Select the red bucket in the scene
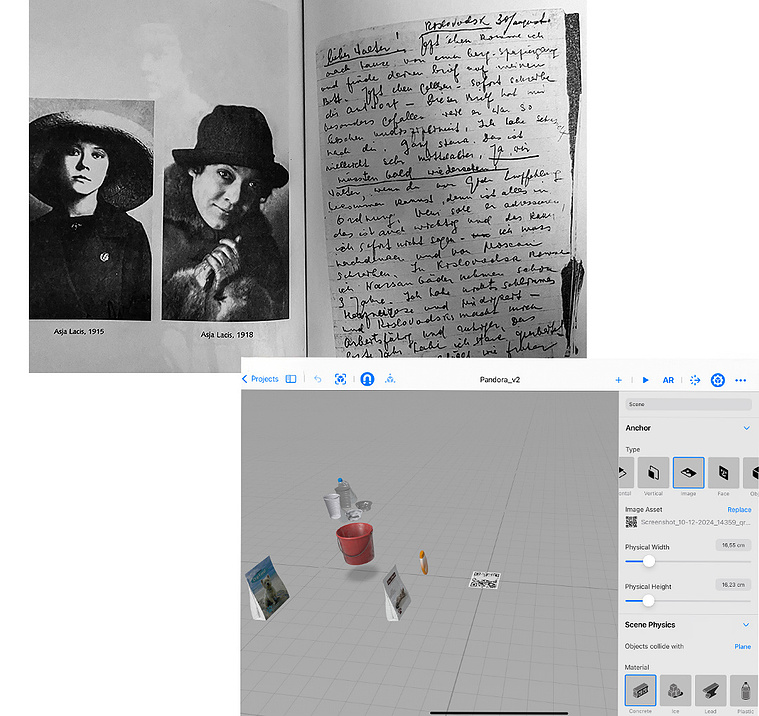The height and width of the screenshot is (716, 759). tap(355, 543)
